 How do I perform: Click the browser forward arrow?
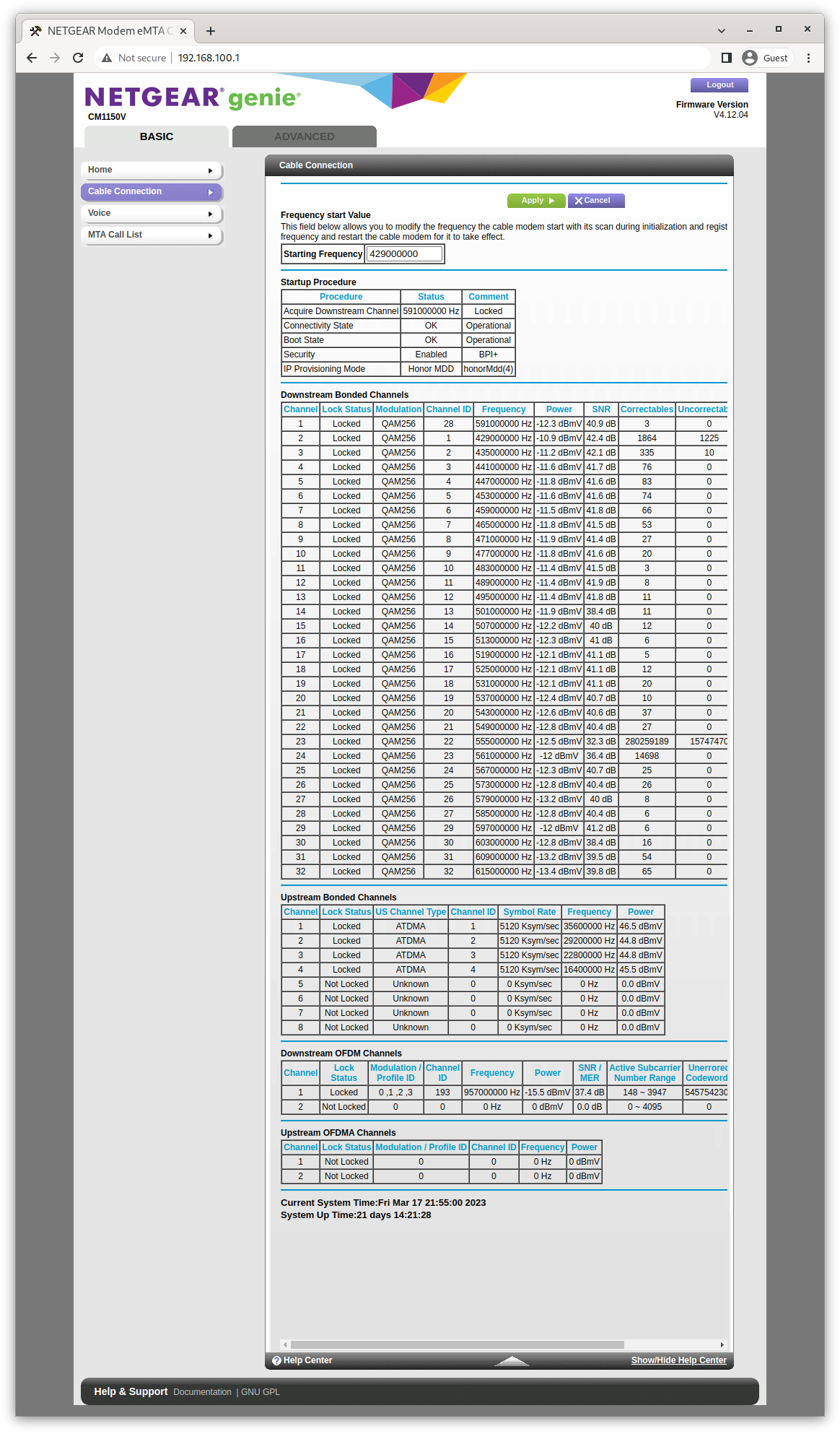55,58
